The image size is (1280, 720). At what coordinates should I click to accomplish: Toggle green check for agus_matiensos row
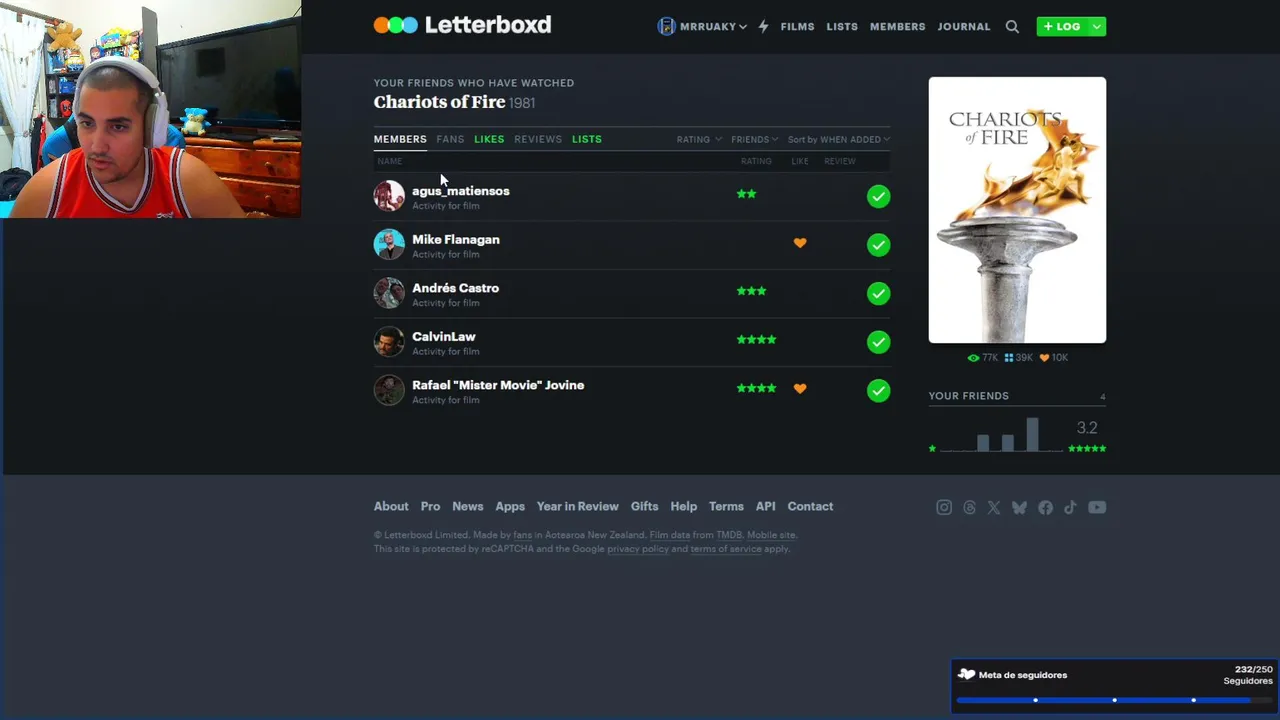pyautogui.click(x=878, y=196)
